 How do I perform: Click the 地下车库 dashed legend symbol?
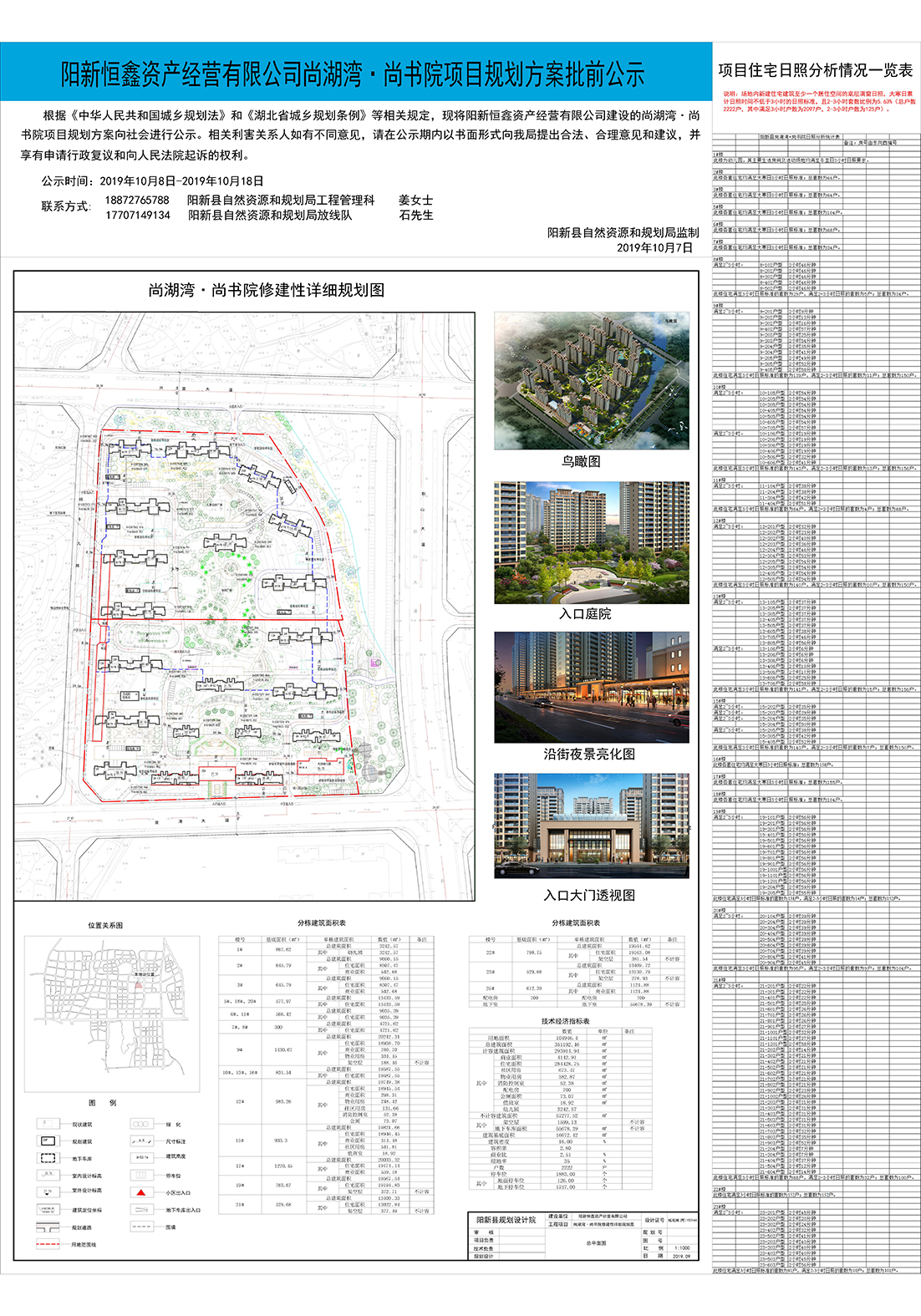(48, 1158)
